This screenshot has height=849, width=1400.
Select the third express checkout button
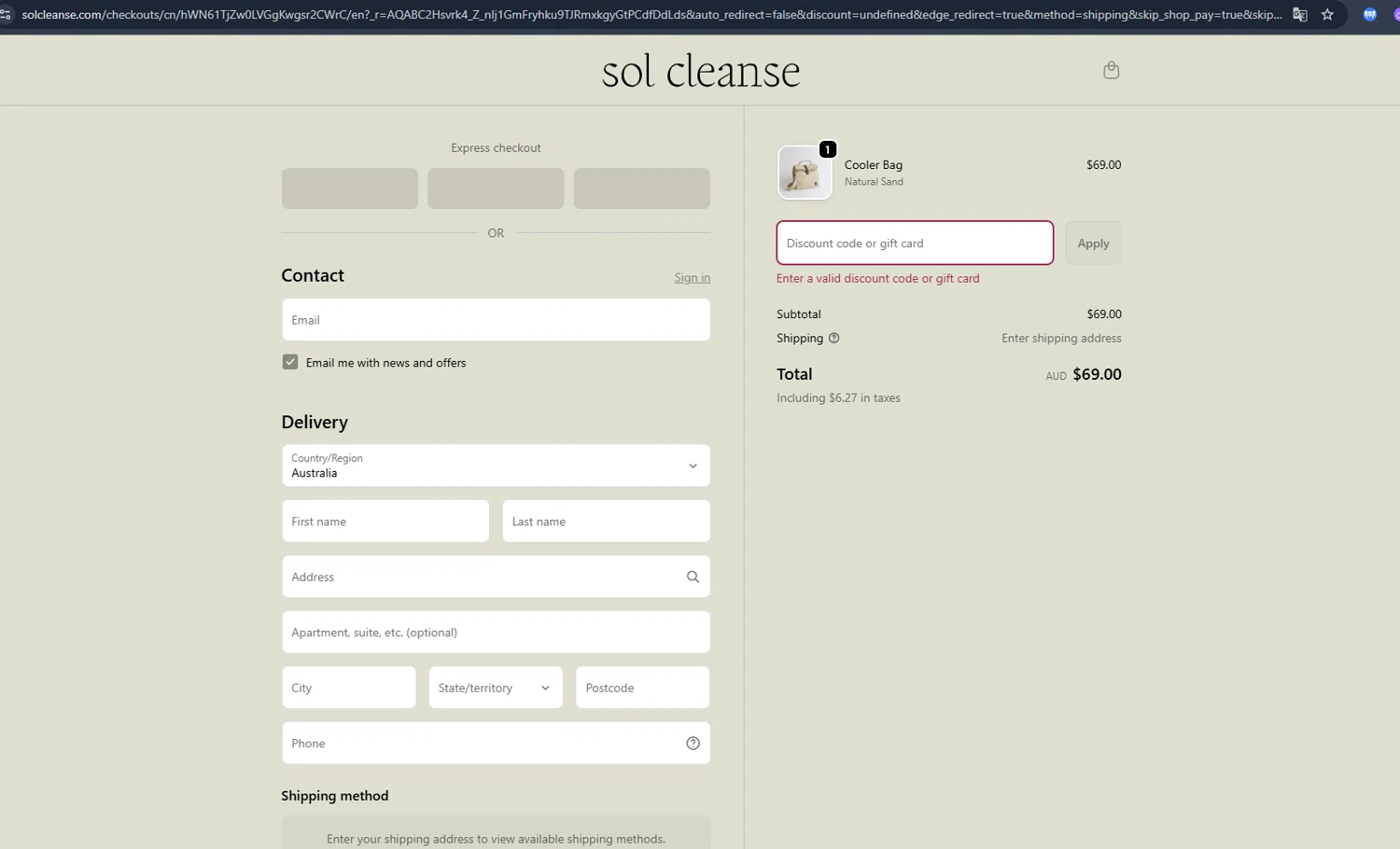click(x=642, y=188)
